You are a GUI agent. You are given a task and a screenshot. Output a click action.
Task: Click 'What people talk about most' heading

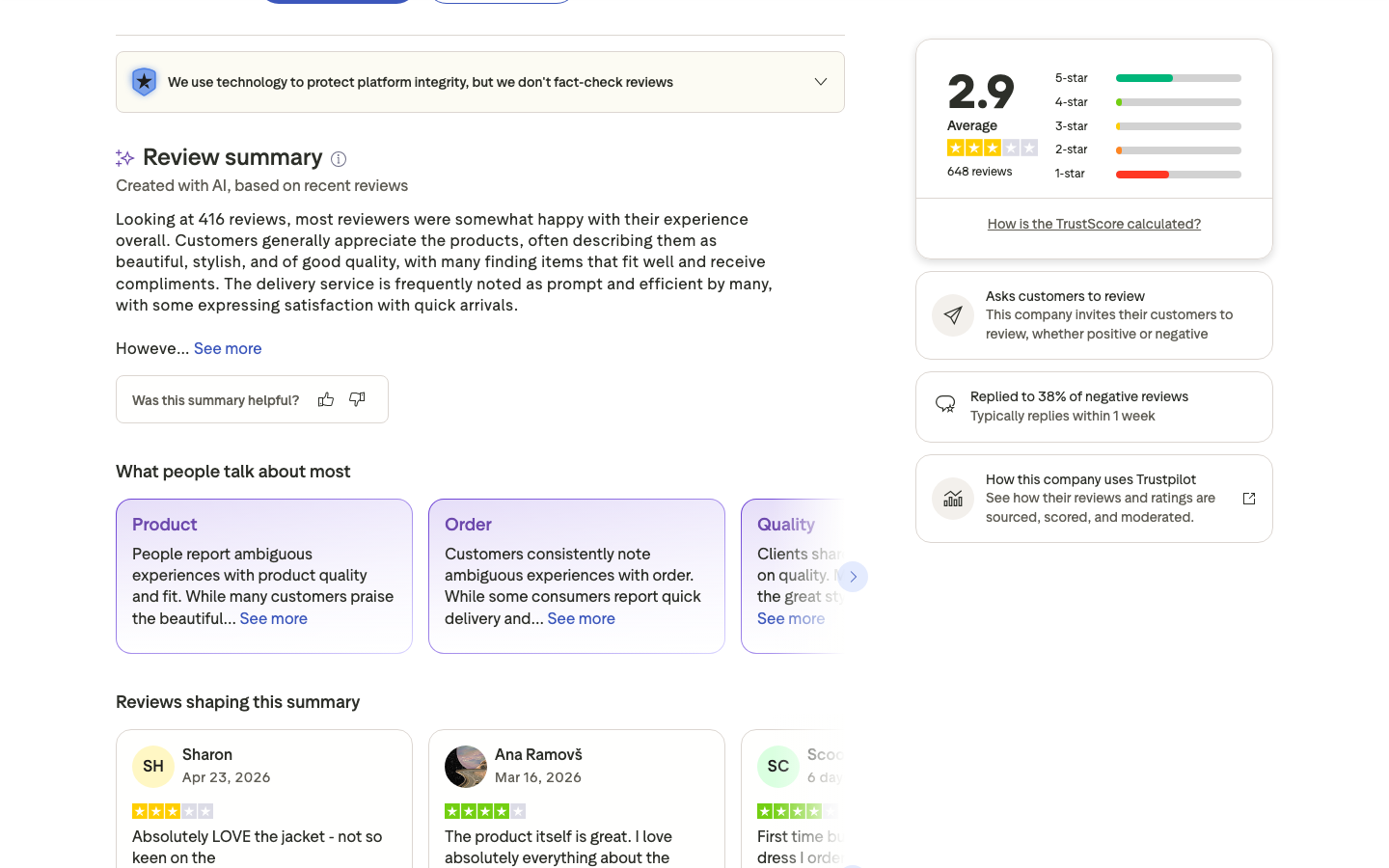point(233,472)
